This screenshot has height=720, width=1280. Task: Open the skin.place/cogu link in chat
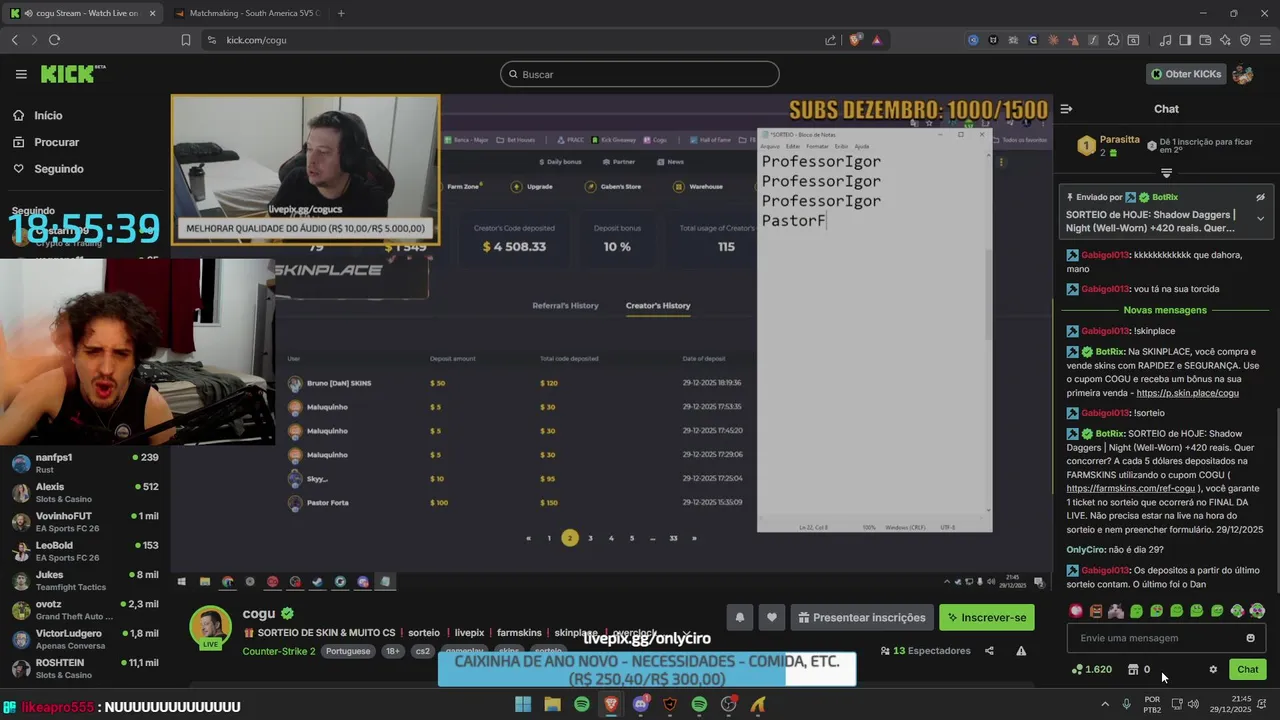click(1187, 393)
